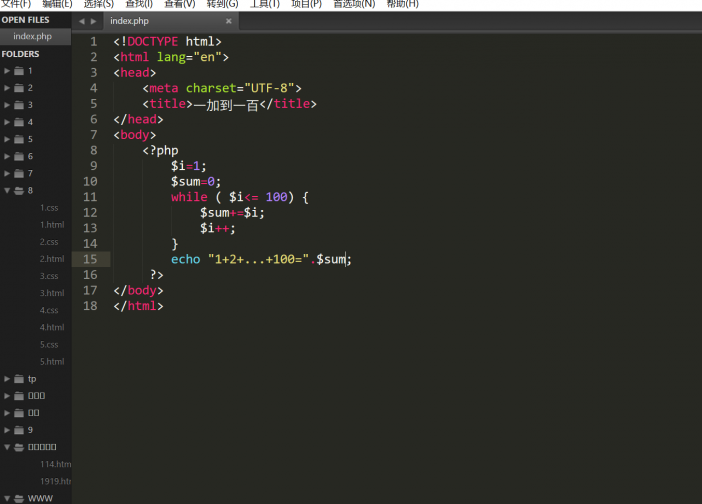The width and height of the screenshot is (702, 504).
Task: Click the open folder icon beside WWW
Action: coord(18,498)
